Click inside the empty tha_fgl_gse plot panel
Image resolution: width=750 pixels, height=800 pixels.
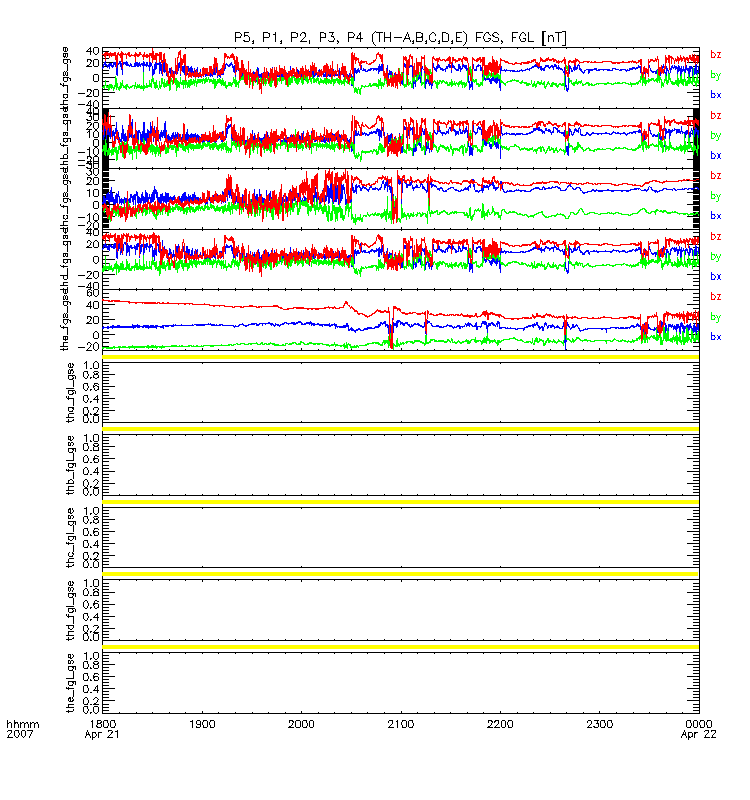coord(401,392)
